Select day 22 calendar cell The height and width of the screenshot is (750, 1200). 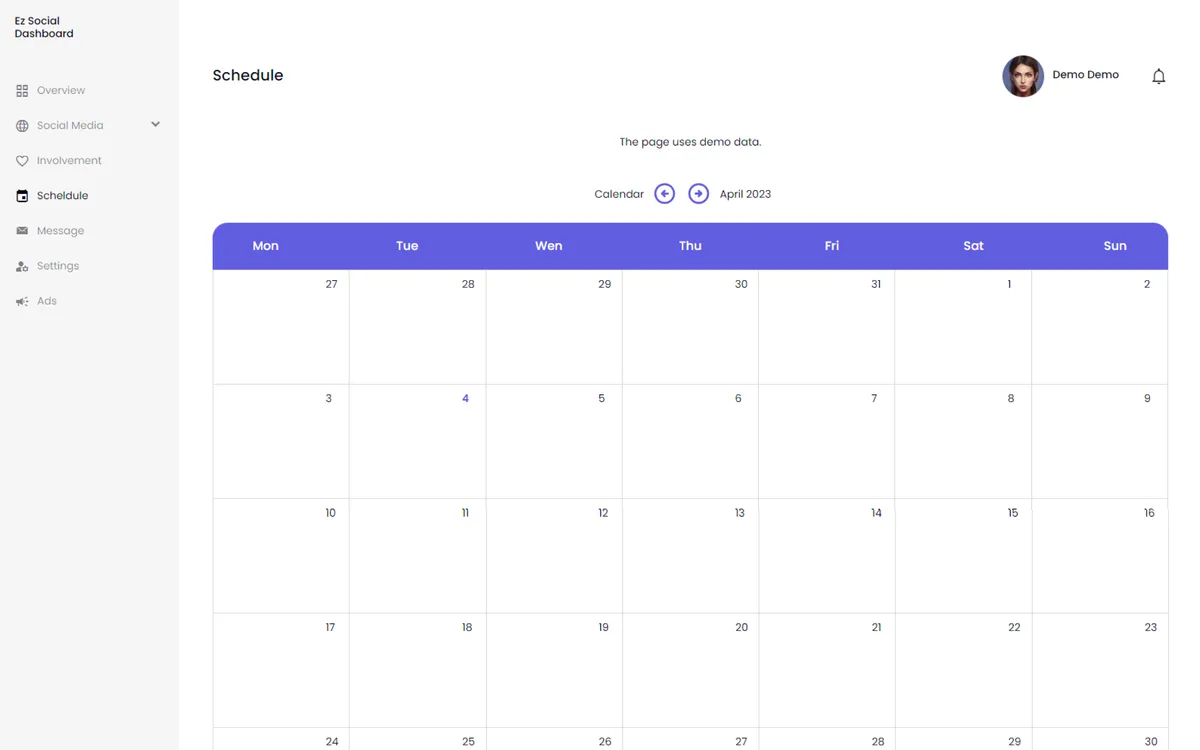[963, 670]
